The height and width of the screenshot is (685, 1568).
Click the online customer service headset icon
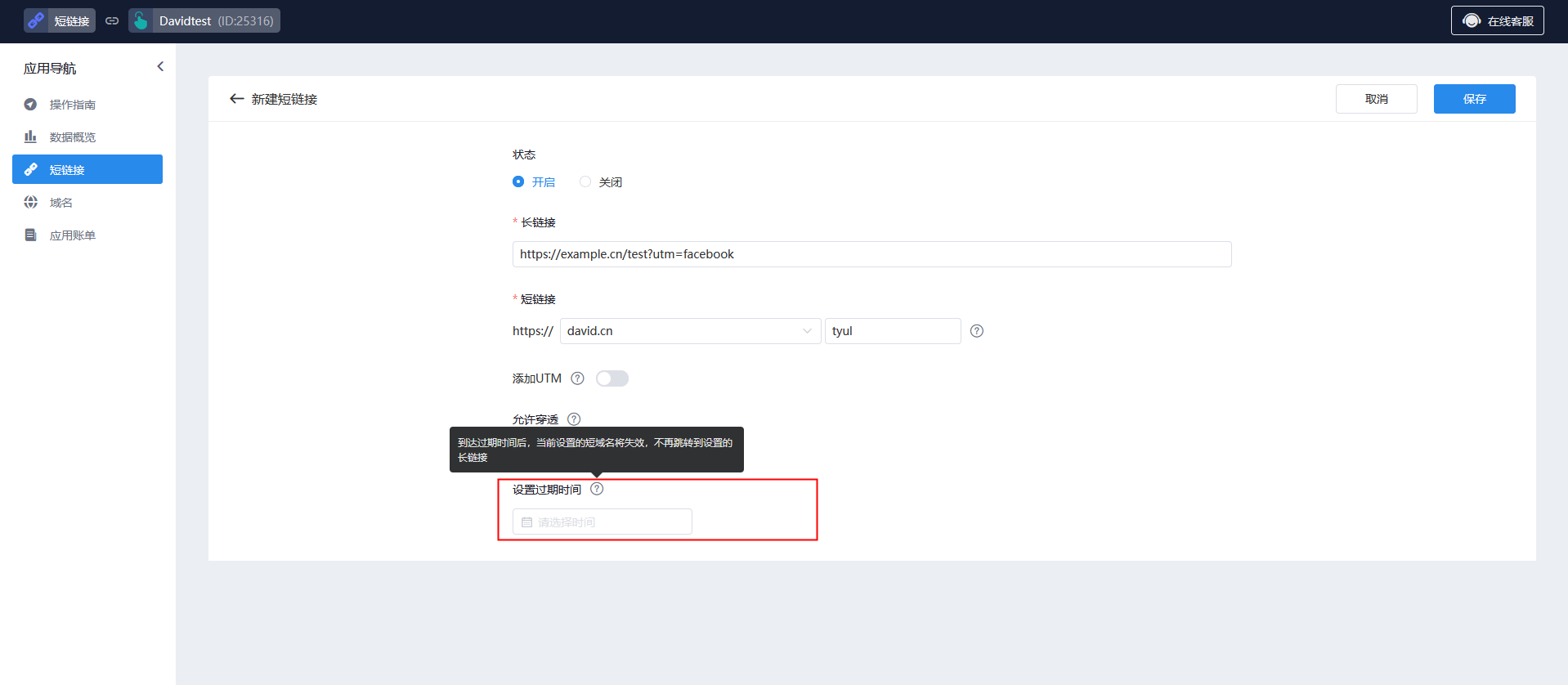point(1472,20)
